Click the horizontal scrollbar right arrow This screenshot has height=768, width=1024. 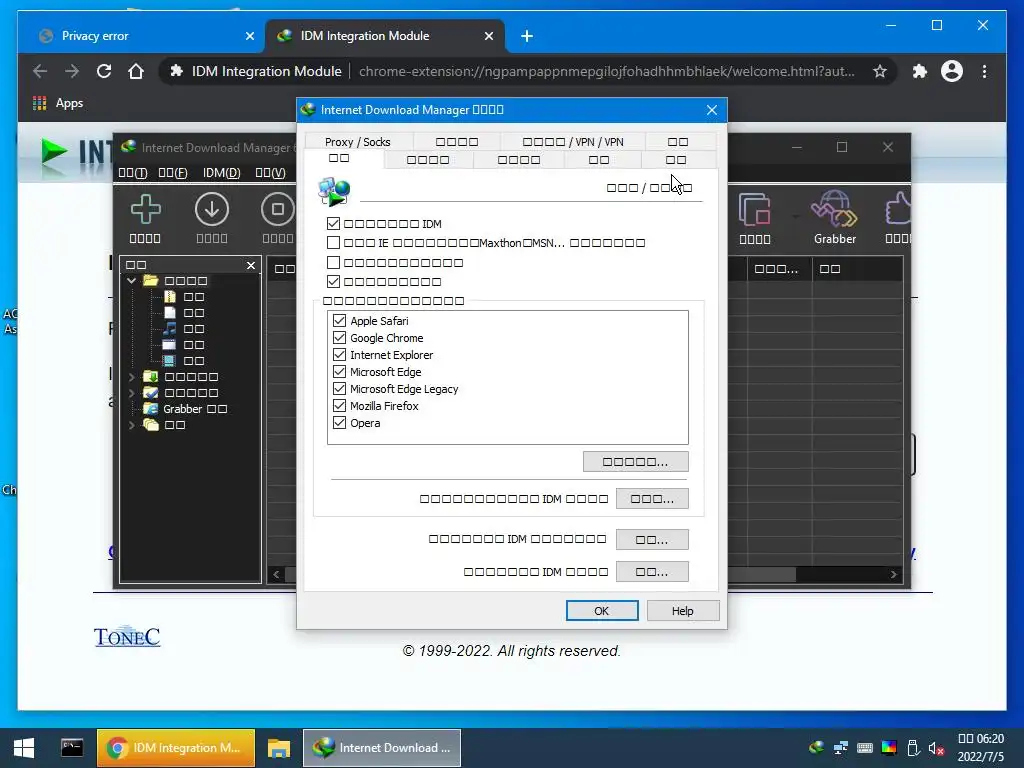[893, 574]
